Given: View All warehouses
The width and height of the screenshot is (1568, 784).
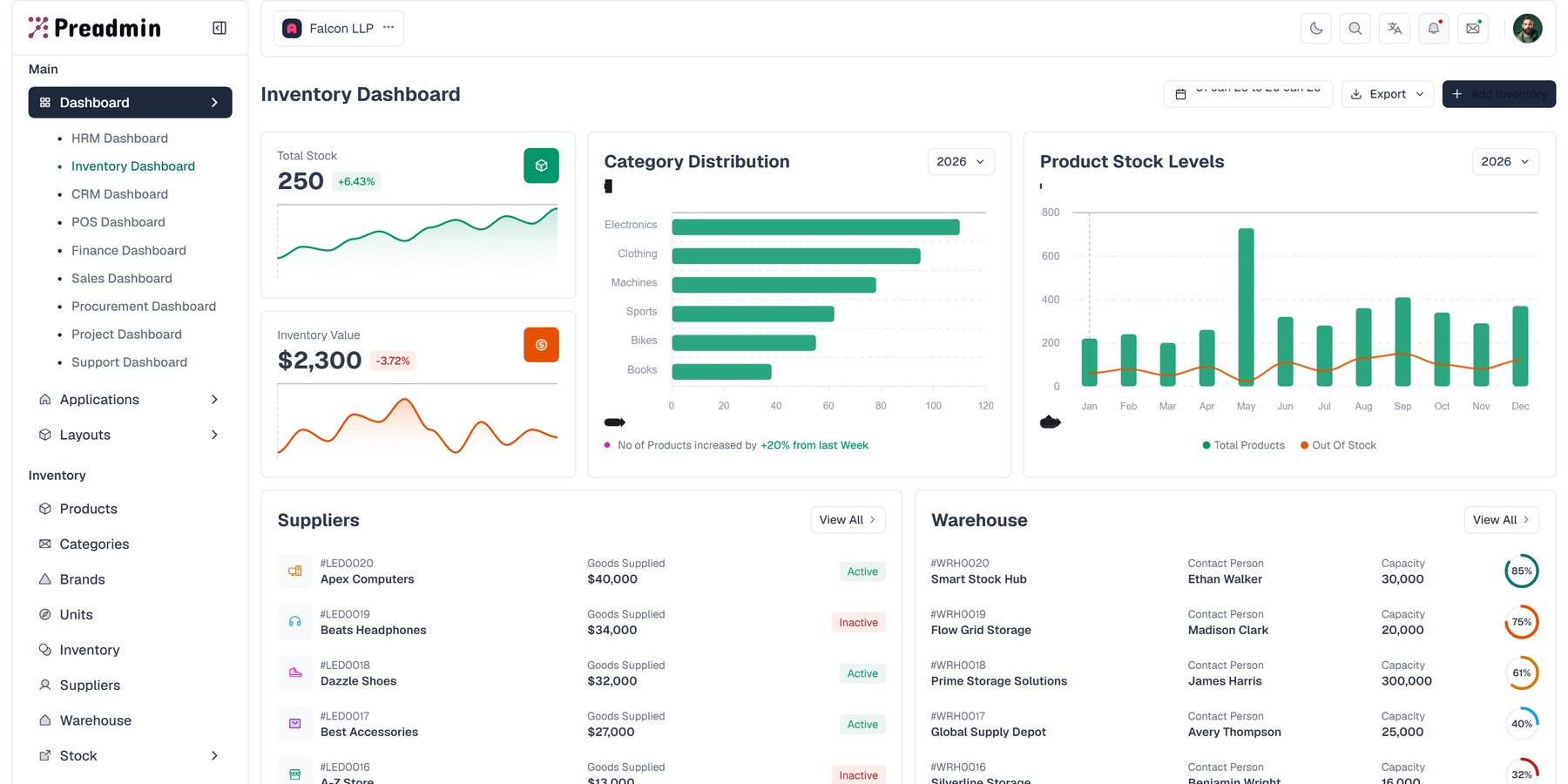Looking at the screenshot, I should [1501, 520].
